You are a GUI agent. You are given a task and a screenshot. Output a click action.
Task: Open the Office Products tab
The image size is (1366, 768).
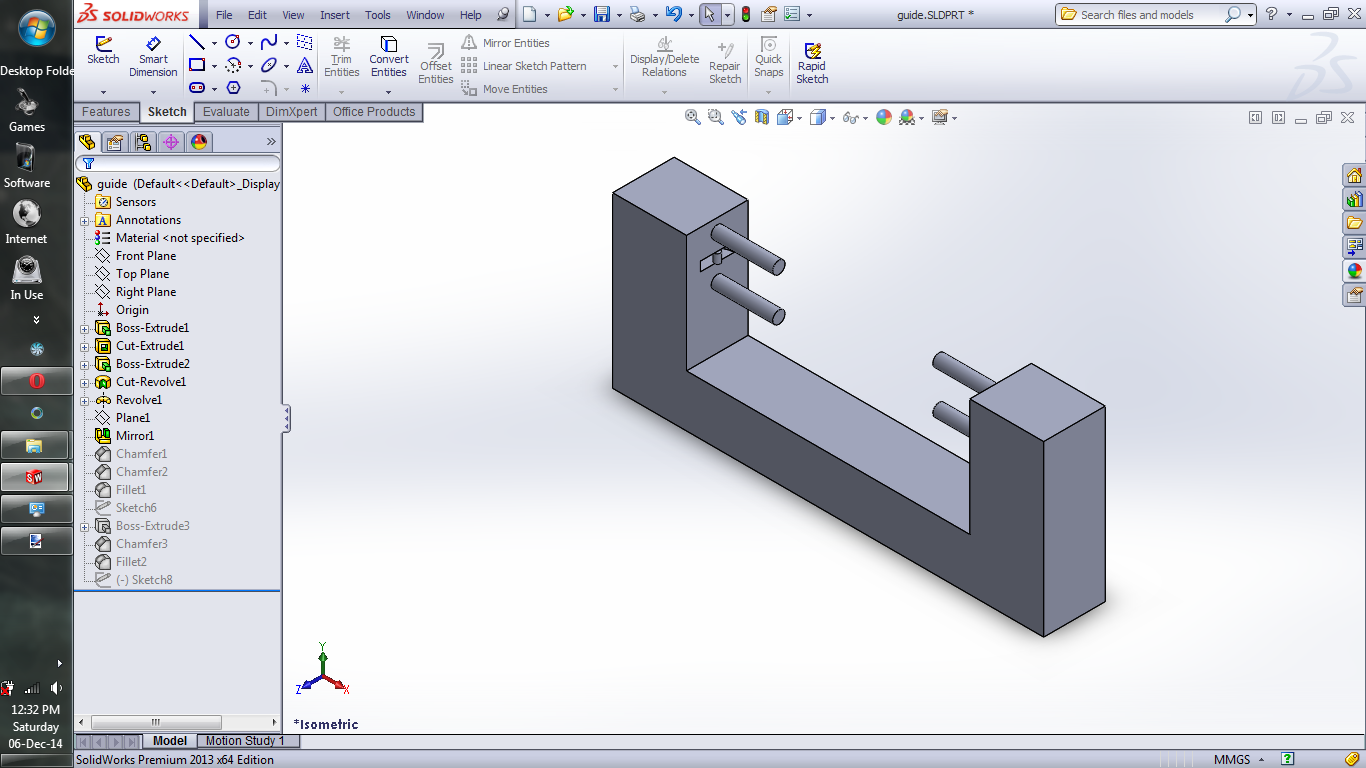374,112
